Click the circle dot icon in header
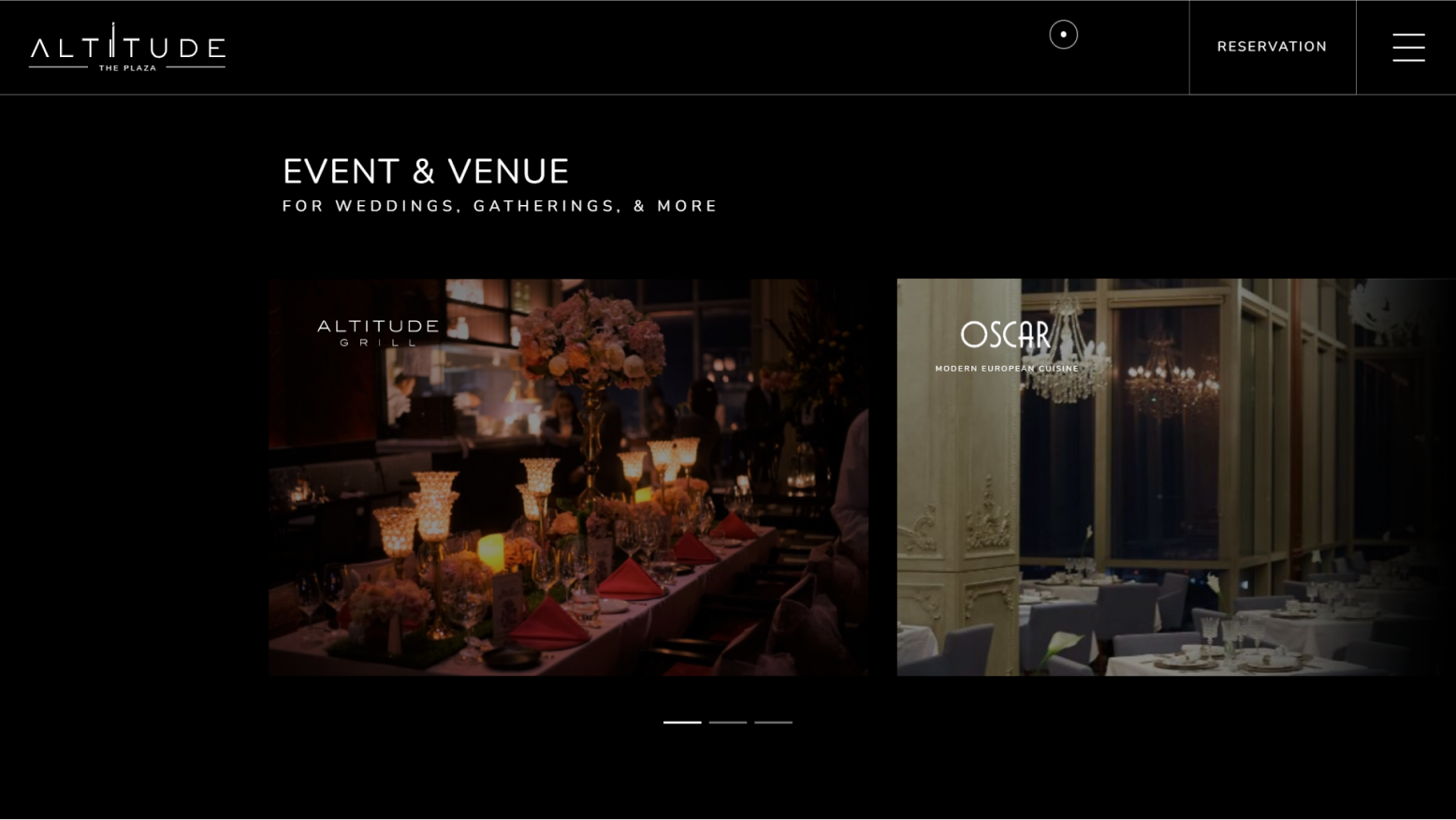1456x820 pixels. pyautogui.click(x=1063, y=35)
